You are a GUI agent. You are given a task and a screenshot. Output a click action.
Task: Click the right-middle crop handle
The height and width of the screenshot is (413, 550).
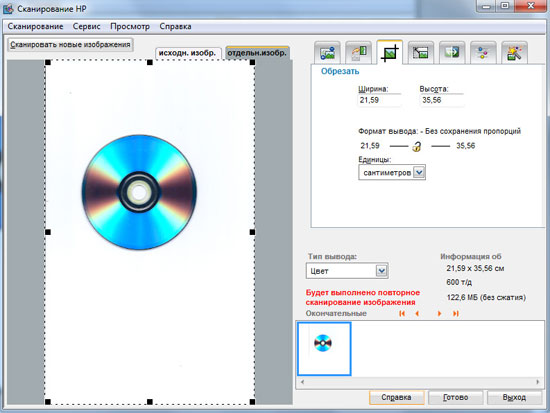tap(252, 232)
